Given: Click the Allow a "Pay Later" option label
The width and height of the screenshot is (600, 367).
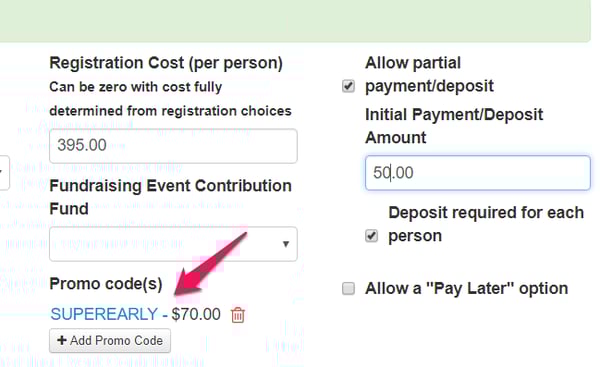Looking at the screenshot, I should (x=466, y=289).
